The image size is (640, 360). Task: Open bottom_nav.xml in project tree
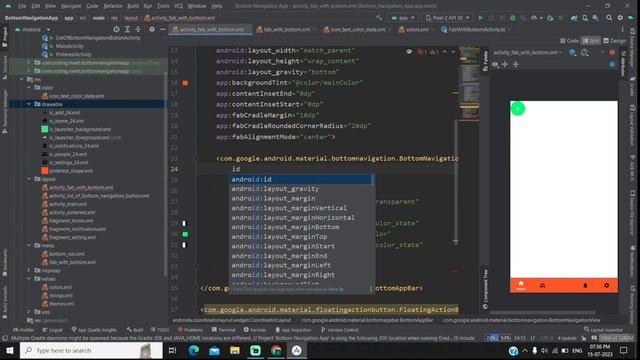[64, 254]
